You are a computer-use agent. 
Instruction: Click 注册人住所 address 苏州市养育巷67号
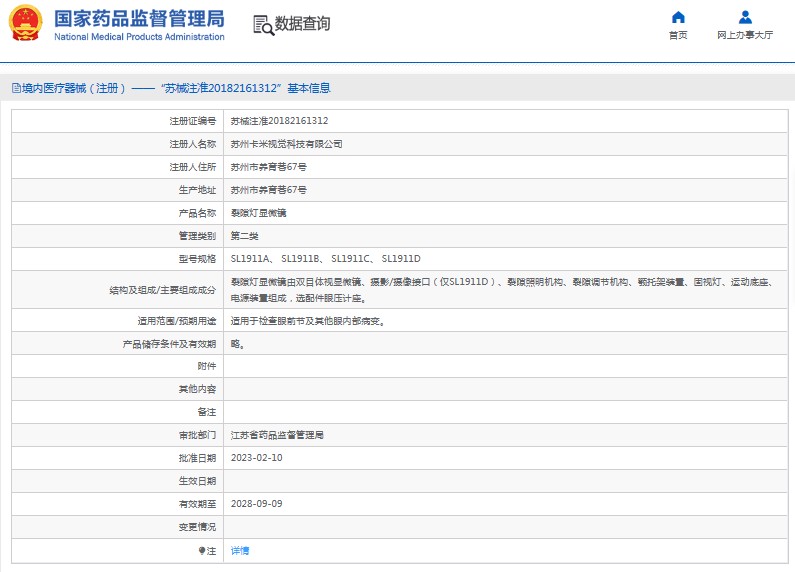point(269,167)
